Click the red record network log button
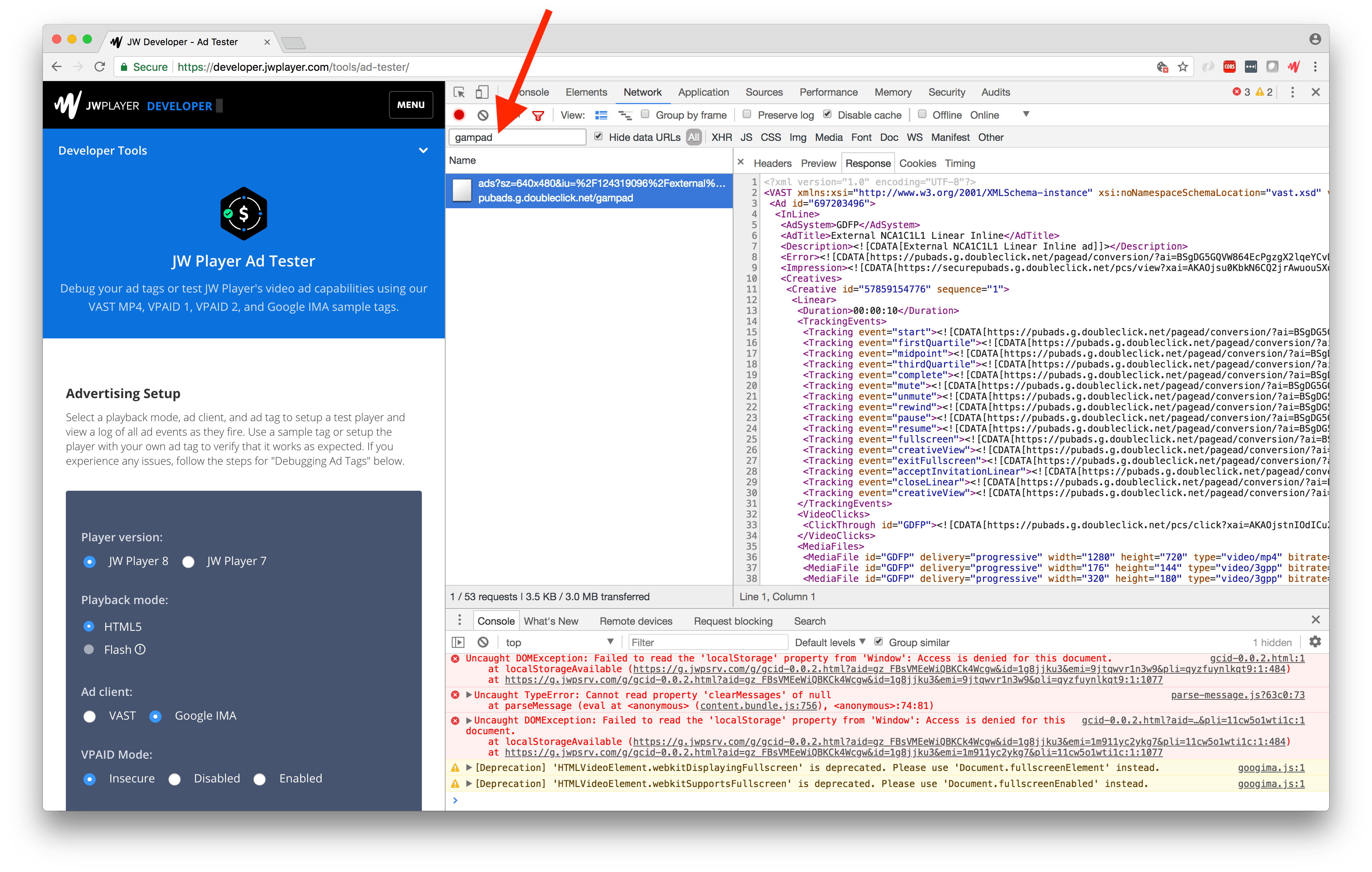 pos(459,115)
